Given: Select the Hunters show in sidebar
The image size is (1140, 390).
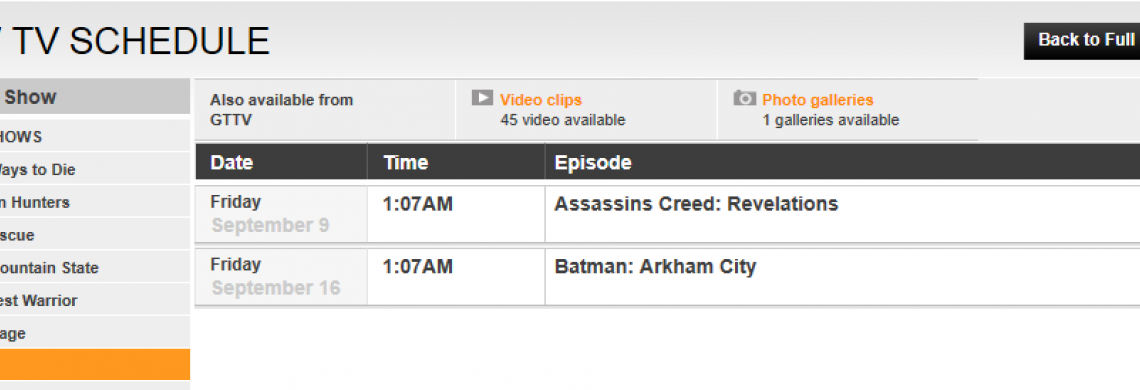Looking at the screenshot, I should pyautogui.click(x=95, y=202).
